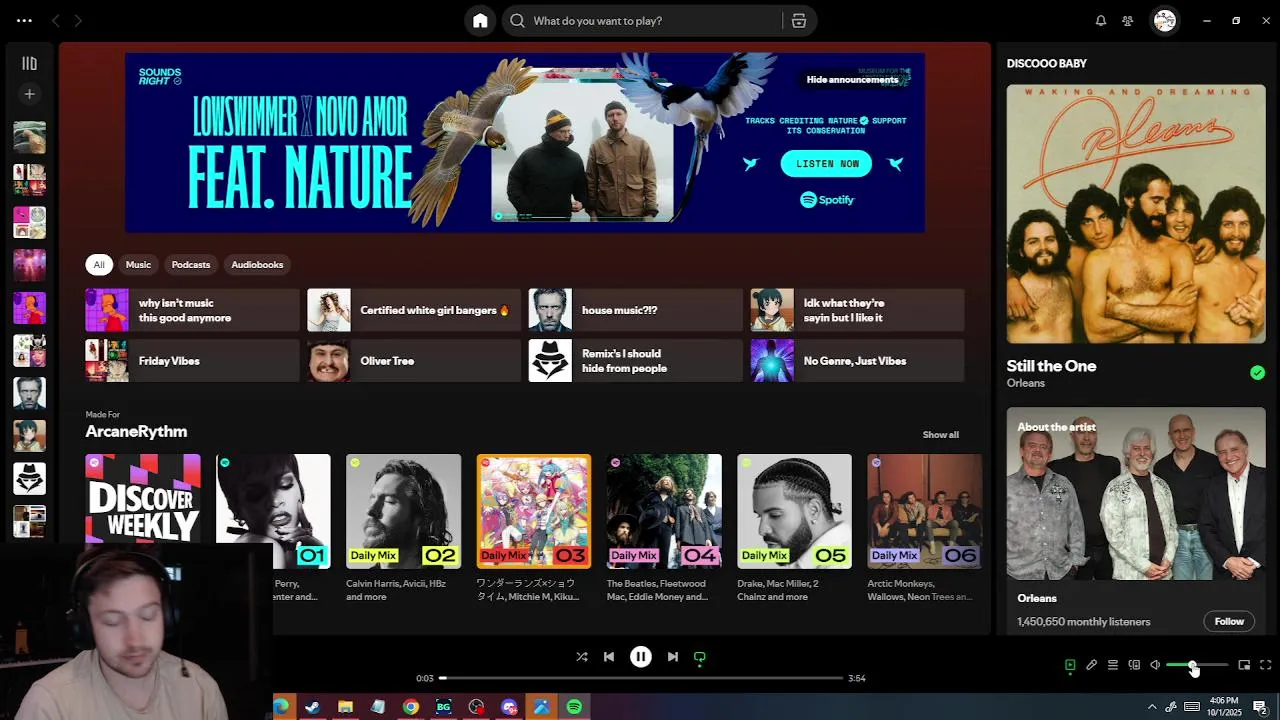The image size is (1280, 720).
Task: Navigate forward with the right arrow
Action: [x=78, y=21]
